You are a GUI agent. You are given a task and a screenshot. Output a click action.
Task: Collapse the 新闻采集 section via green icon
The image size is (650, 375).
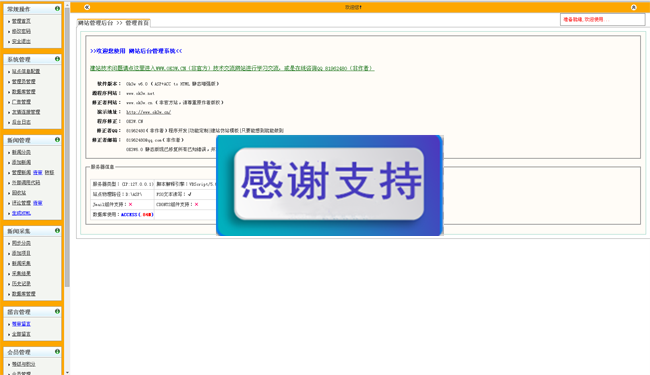[57, 230]
